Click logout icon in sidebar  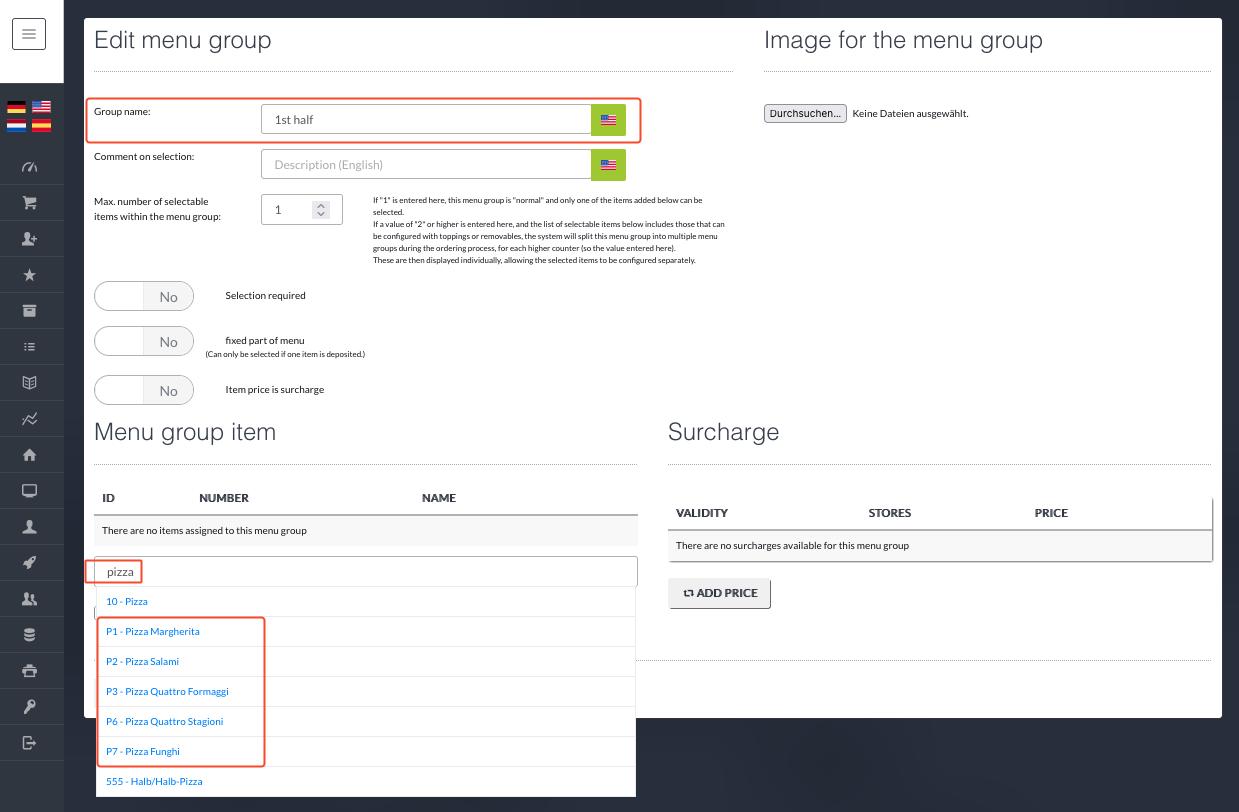(x=29, y=742)
